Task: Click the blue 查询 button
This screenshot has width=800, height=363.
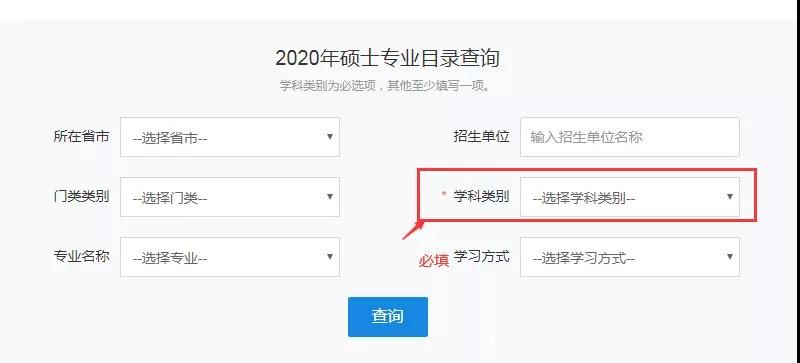Action: [x=388, y=317]
